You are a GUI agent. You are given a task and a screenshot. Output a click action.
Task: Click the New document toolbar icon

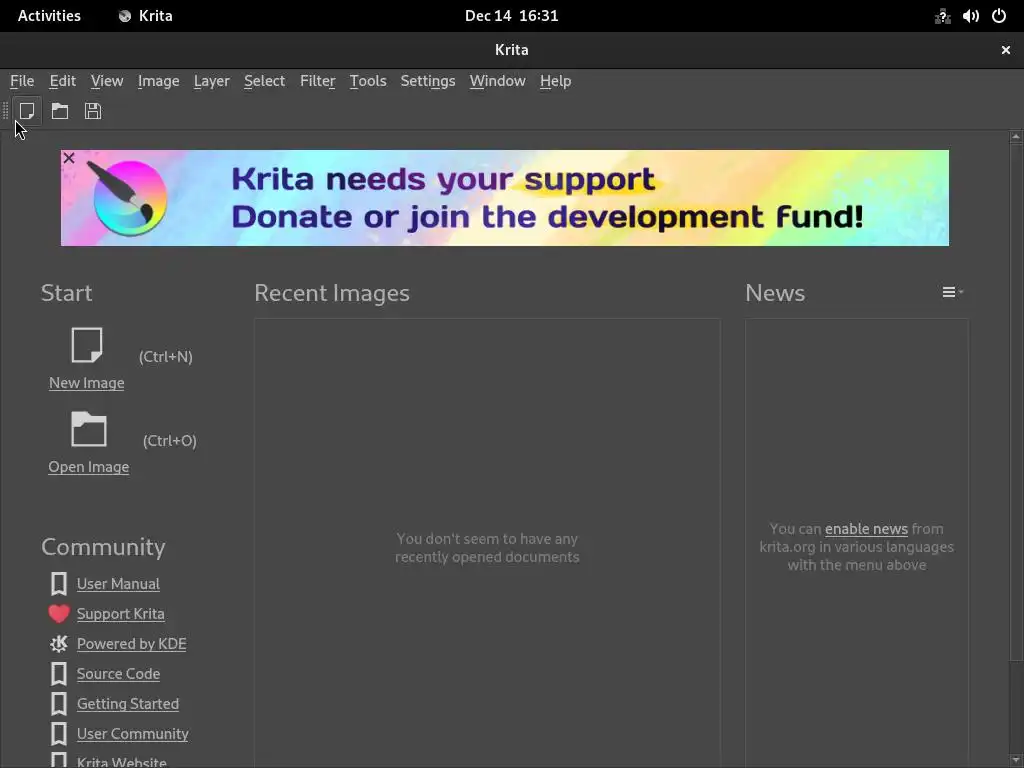[x=27, y=111]
